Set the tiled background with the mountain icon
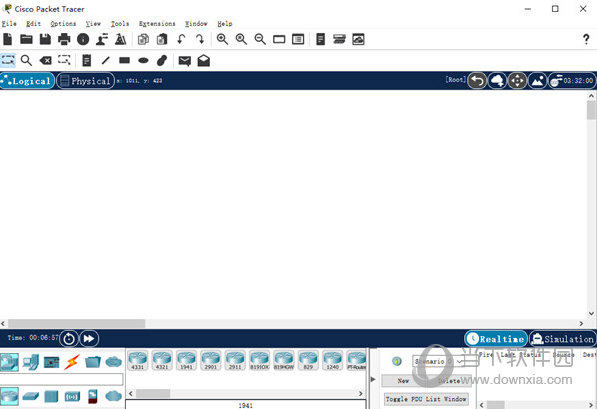The height and width of the screenshot is (409, 597). (x=537, y=81)
